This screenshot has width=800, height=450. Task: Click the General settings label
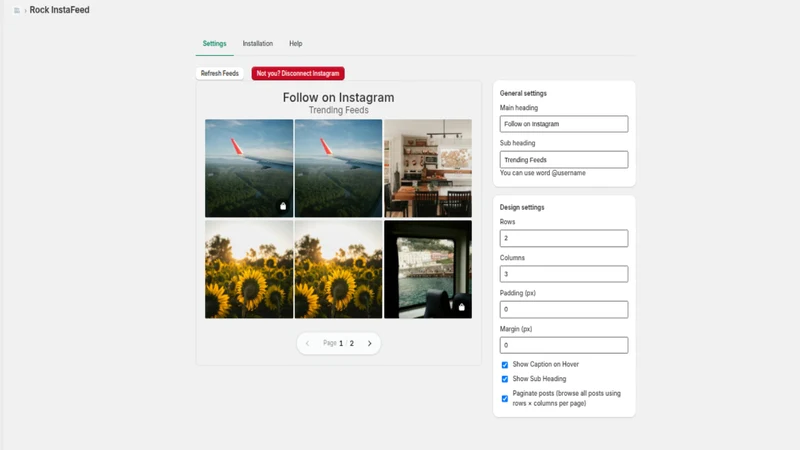pyautogui.click(x=523, y=93)
